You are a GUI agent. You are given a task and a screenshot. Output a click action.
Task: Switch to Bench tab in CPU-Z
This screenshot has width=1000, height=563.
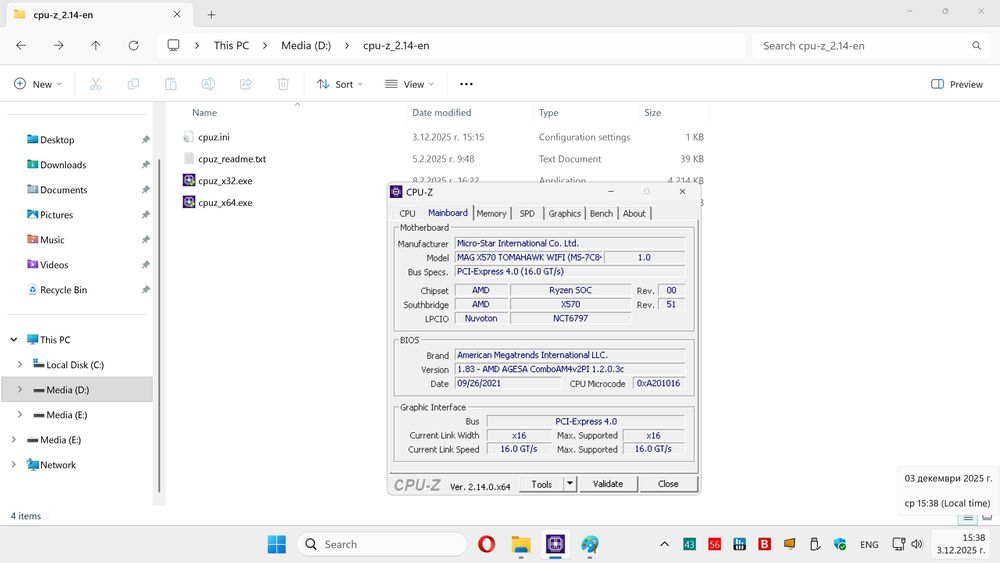coord(601,214)
